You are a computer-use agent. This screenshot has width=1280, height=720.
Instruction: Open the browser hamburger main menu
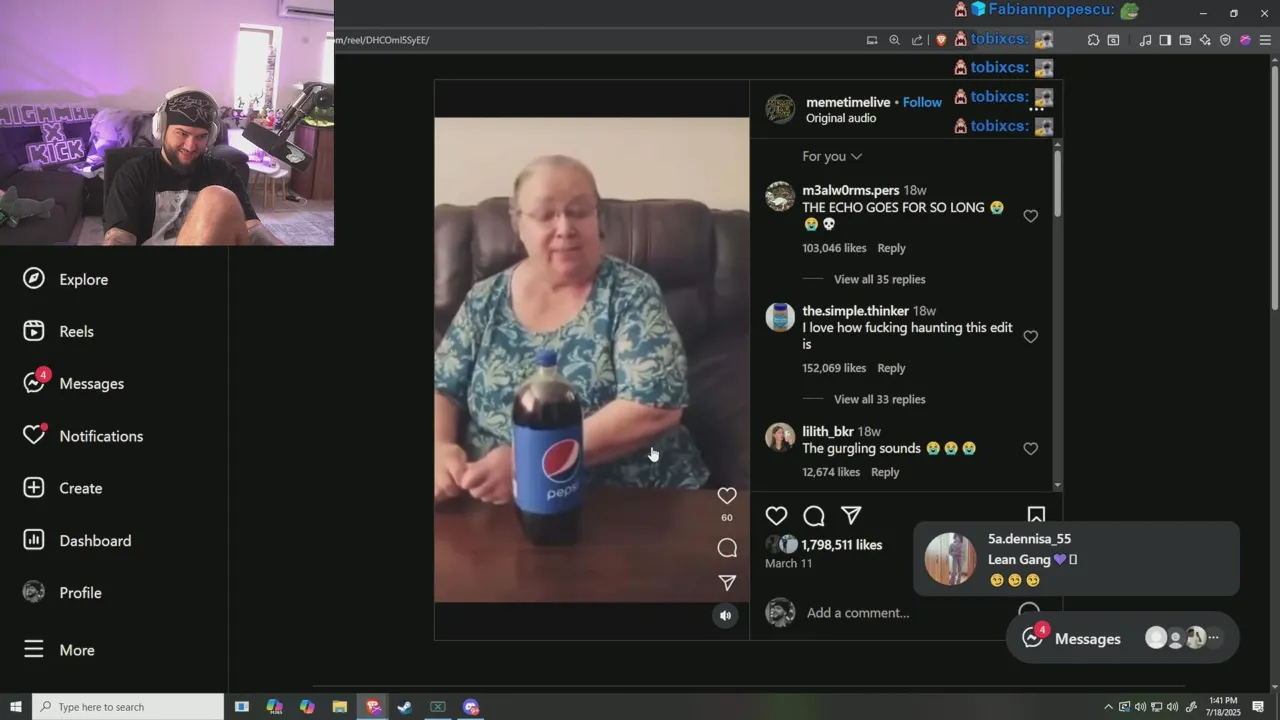click(x=1265, y=40)
